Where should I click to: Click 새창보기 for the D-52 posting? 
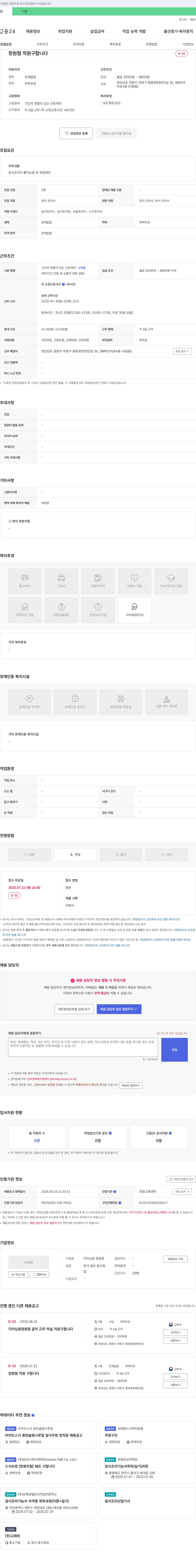[175, 1340]
